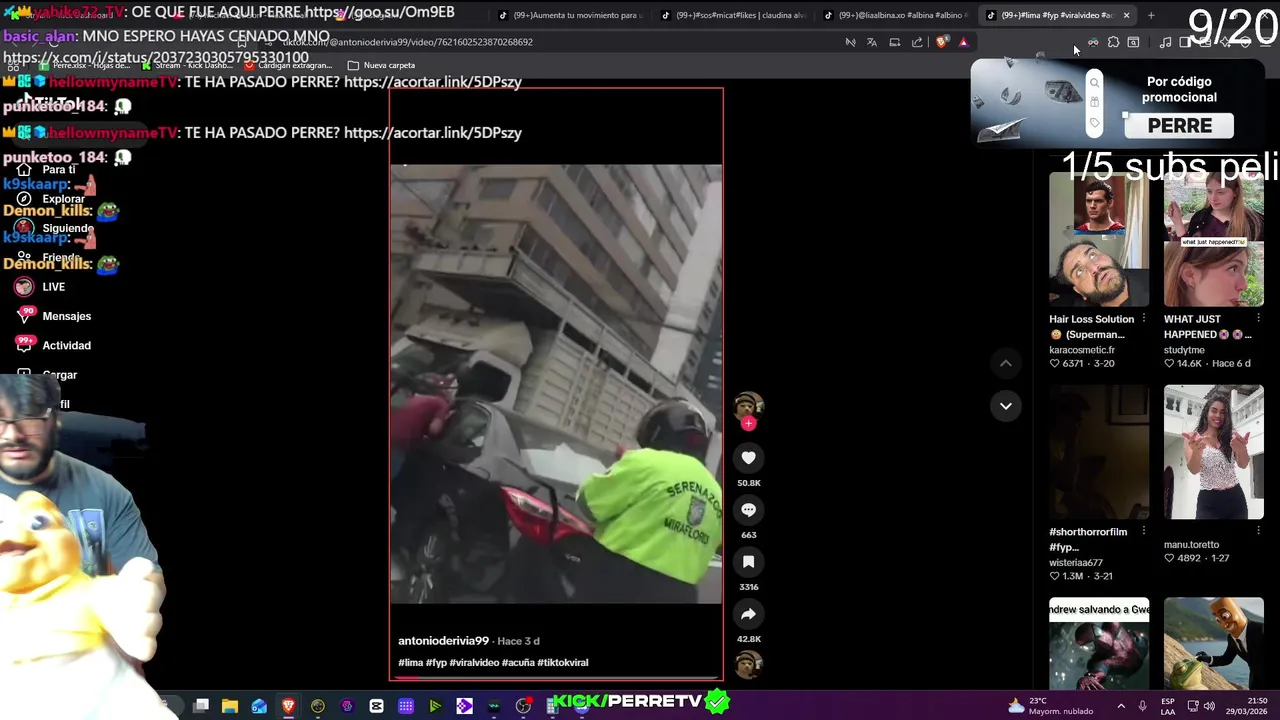The image size is (1280, 720).
Task: Switch to the 'Aumenta tu movimiento' browser tab
Action: tap(570, 15)
